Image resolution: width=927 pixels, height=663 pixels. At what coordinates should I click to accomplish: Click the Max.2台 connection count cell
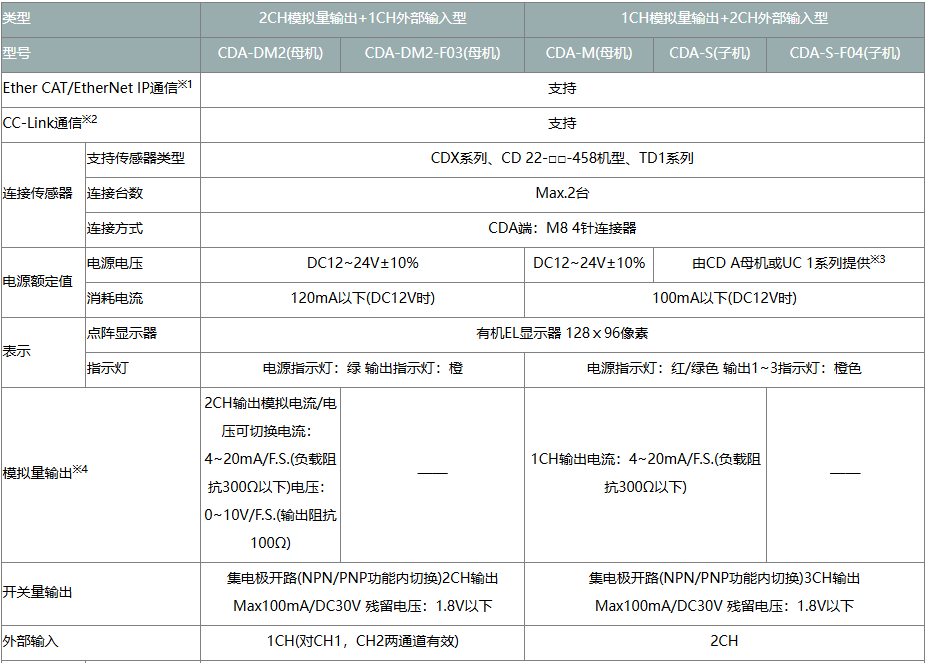562,193
